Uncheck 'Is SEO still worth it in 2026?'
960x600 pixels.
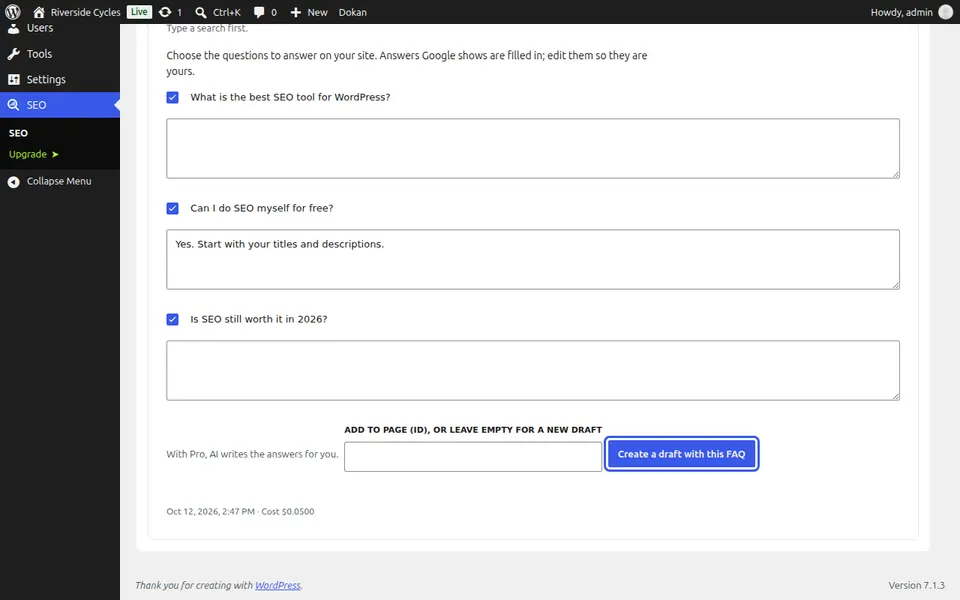click(173, 320)
